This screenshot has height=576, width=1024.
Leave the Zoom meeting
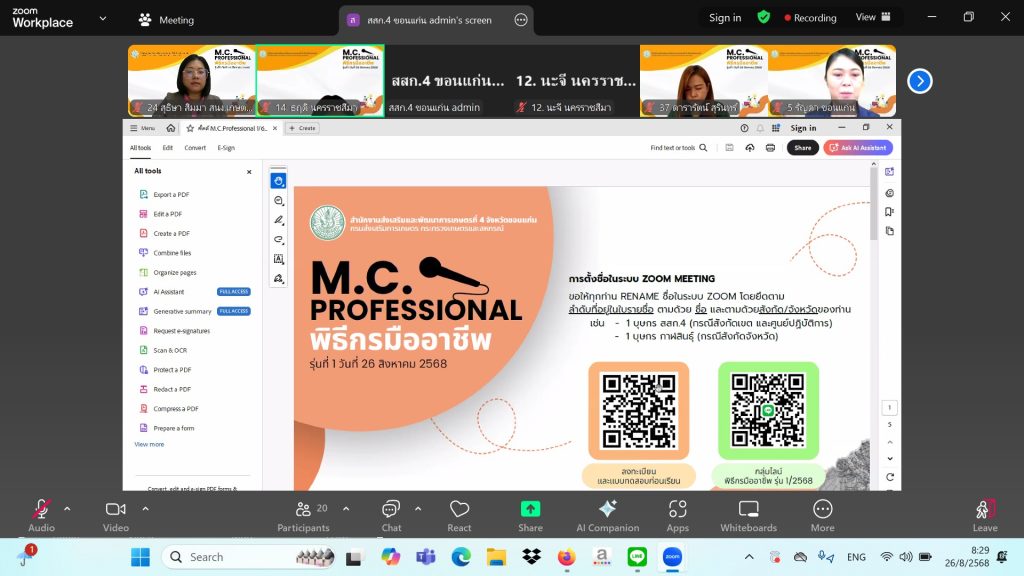click(984, 514)
